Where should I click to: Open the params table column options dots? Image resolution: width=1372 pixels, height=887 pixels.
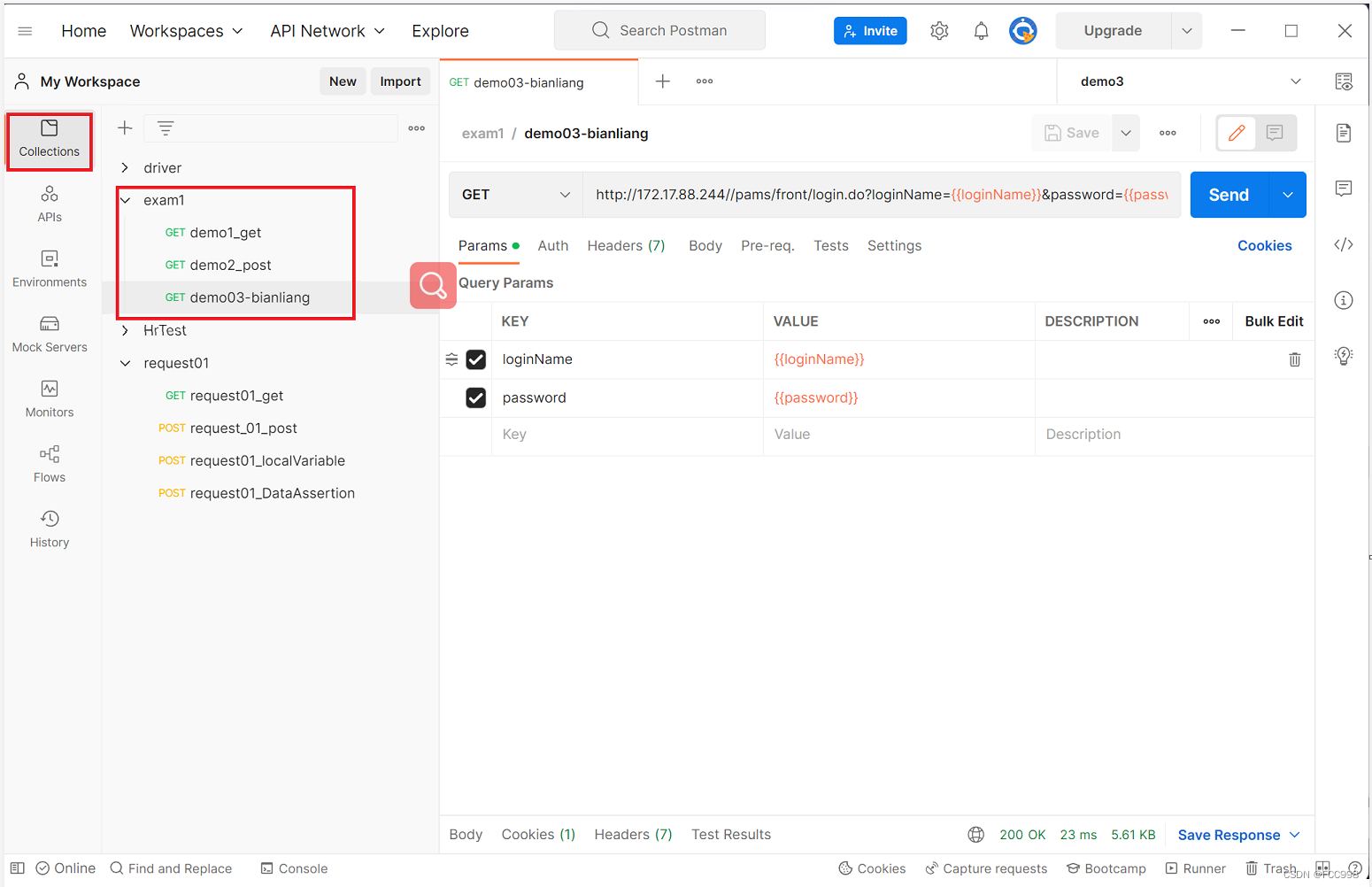coord(1212,321)
